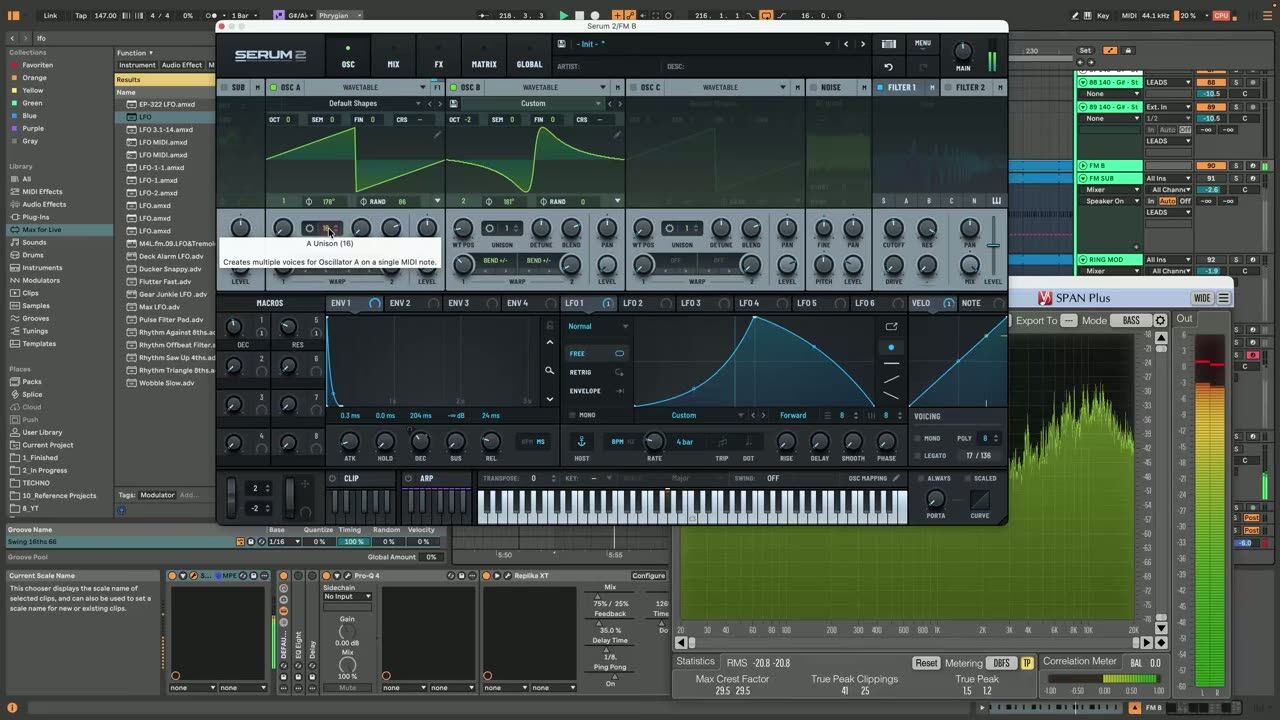Enable the NOISE oscillator toggle
The height and width of the screenshot is (720, 1280).
pos(812,88)
